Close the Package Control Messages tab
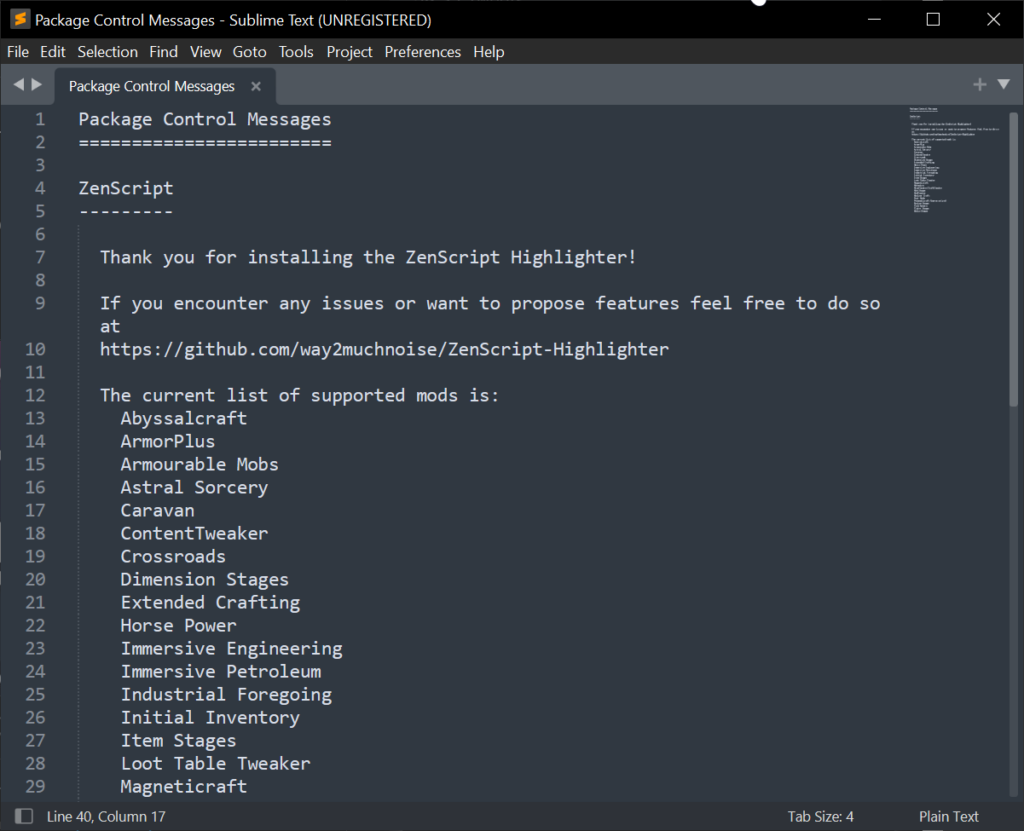The width and height of the screenshot is (1024, 831). tap(256, 86)
